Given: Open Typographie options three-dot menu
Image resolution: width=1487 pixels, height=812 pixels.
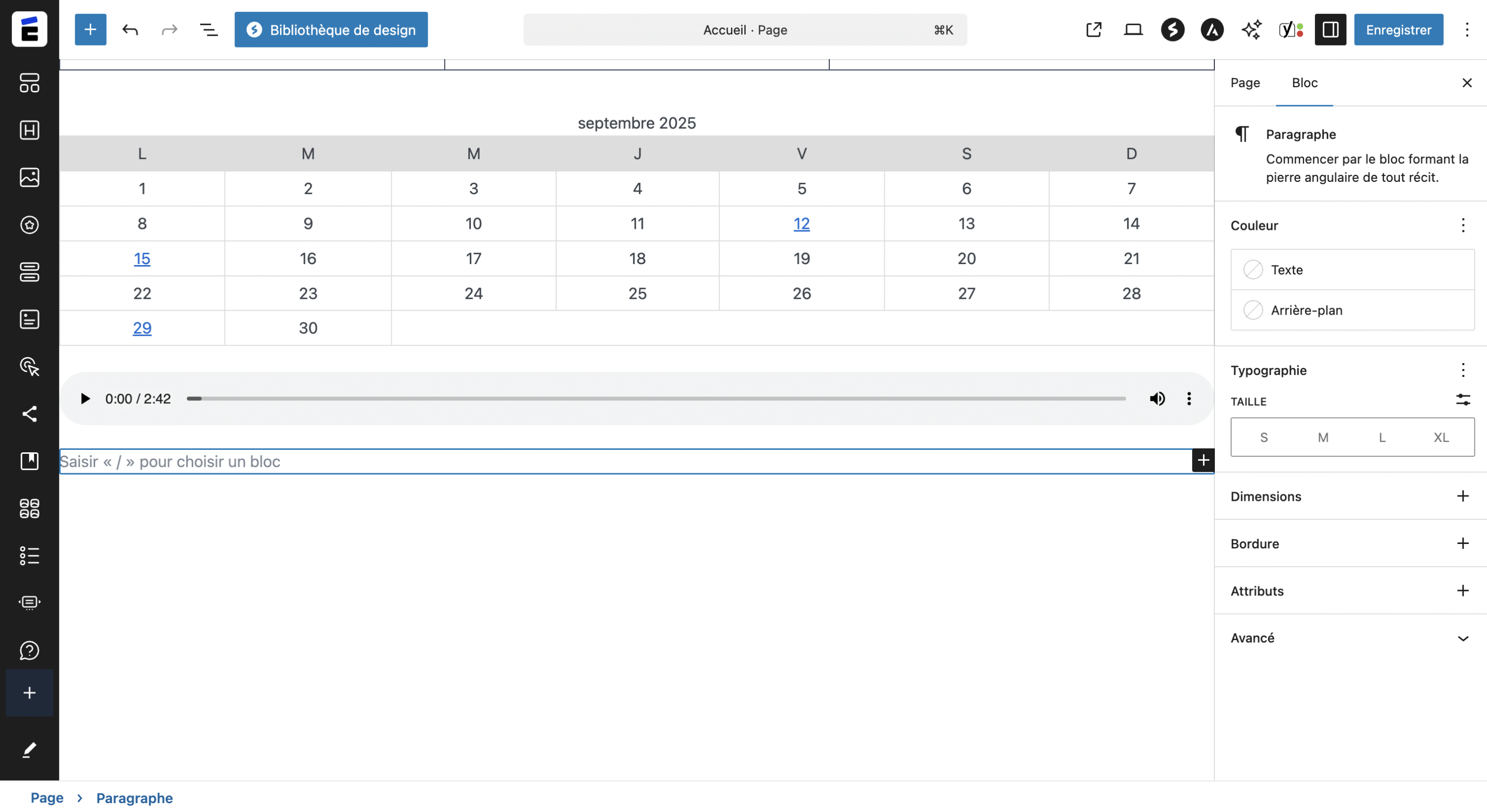Looking at the screenshot, I should coord(1462,370).
